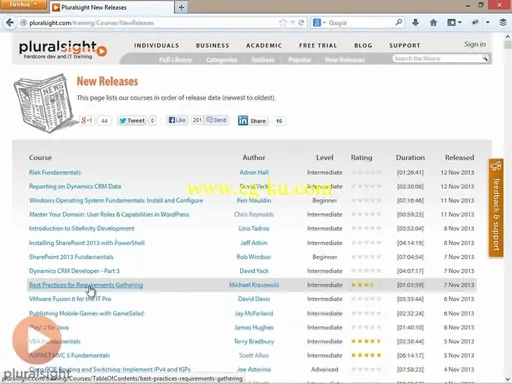Image resolution: width=512 pixels, height=384 pixels.
Task: Open SharePoint 2013 Fundamentals course
Action: 71,257
